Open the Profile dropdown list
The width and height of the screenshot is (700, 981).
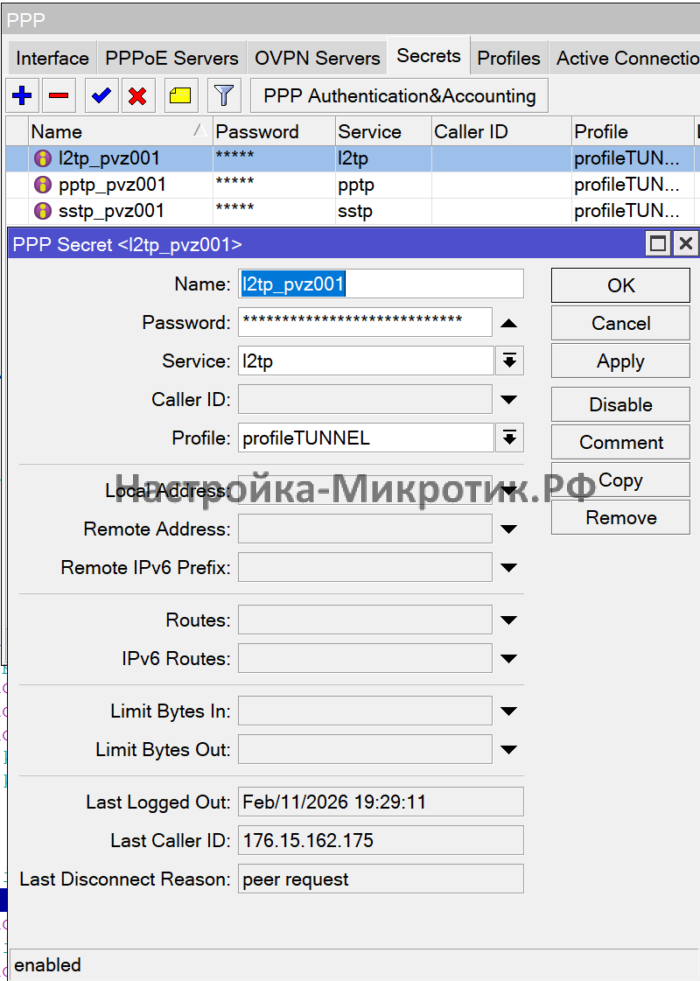(x=509, y=438)
